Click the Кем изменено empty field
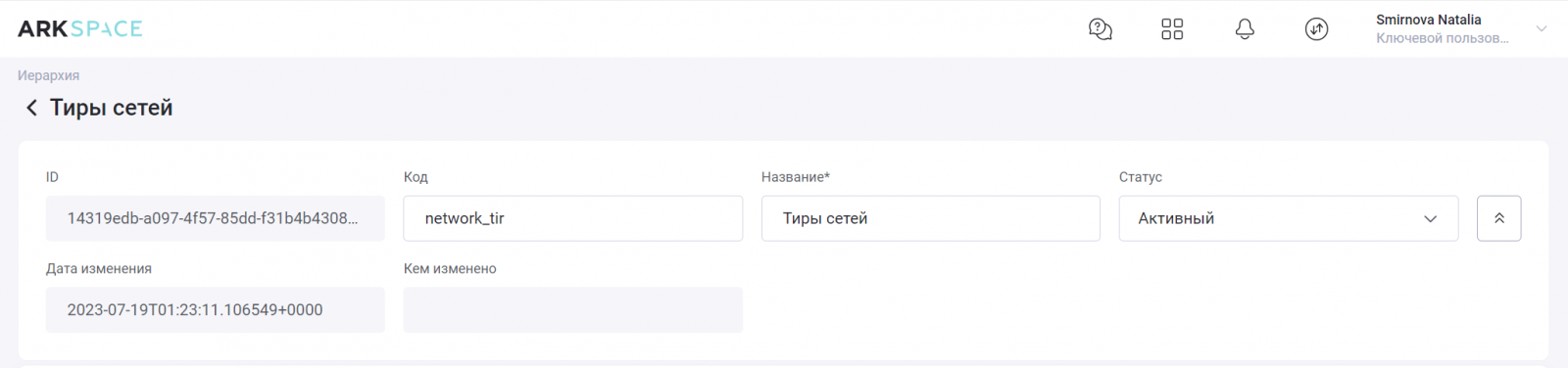Viewport: 1568px width, 368px height. click(x=572, y=309)
